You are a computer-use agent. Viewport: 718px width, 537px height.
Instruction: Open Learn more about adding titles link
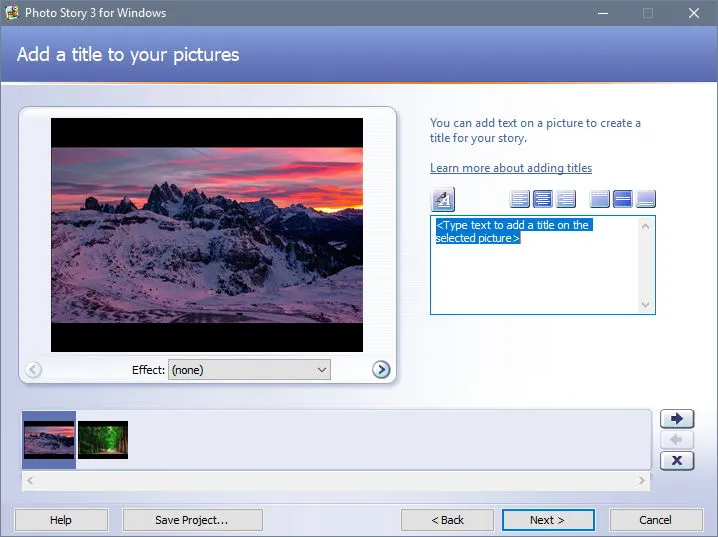(511, 168)
